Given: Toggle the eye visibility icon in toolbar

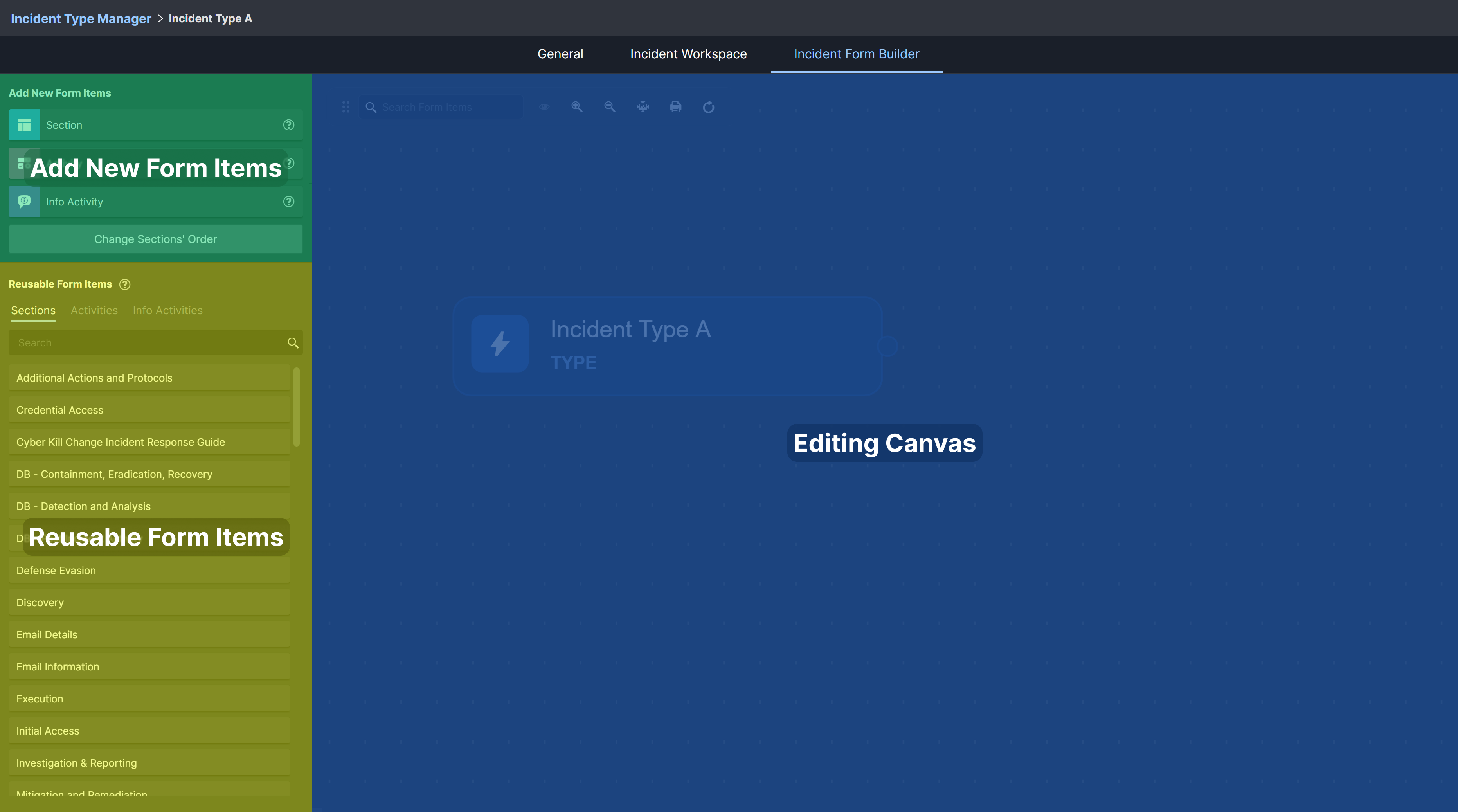Looking at the screenshot, I should click(544, 107).
